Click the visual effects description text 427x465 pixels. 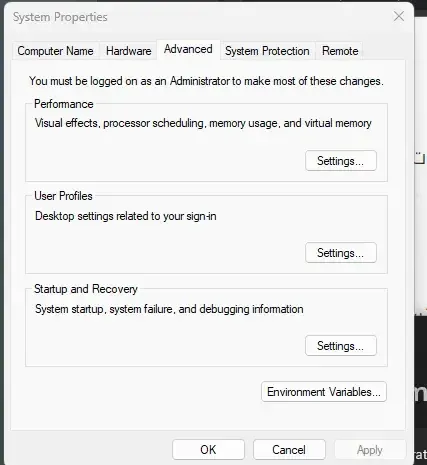[203, 123]
